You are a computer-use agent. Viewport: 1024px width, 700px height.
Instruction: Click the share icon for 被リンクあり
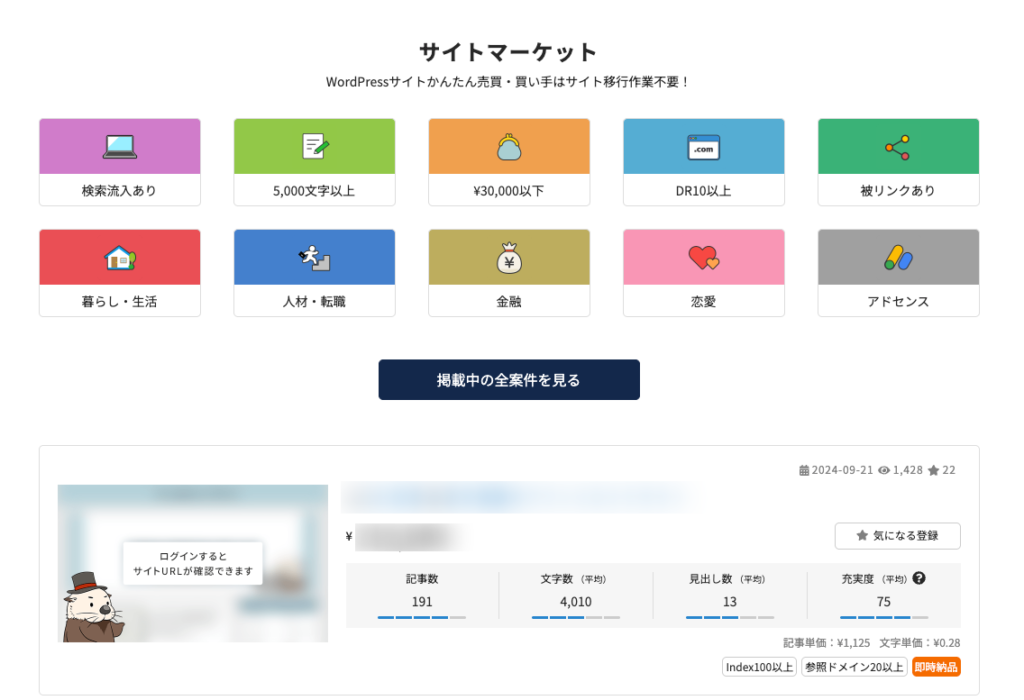898,147
